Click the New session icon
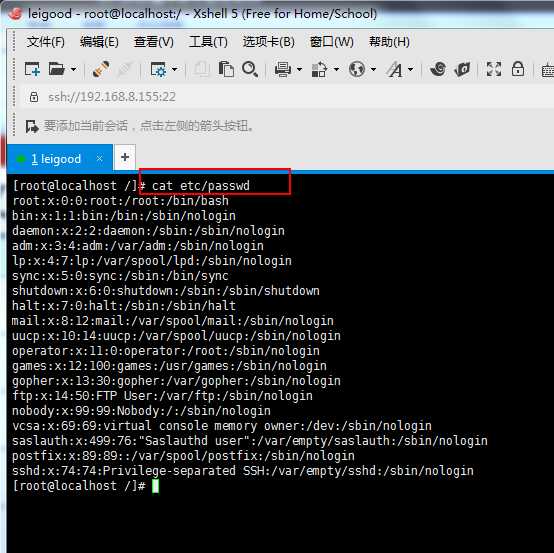Screen dimensions: 554x553 click(x=32, y=69)
